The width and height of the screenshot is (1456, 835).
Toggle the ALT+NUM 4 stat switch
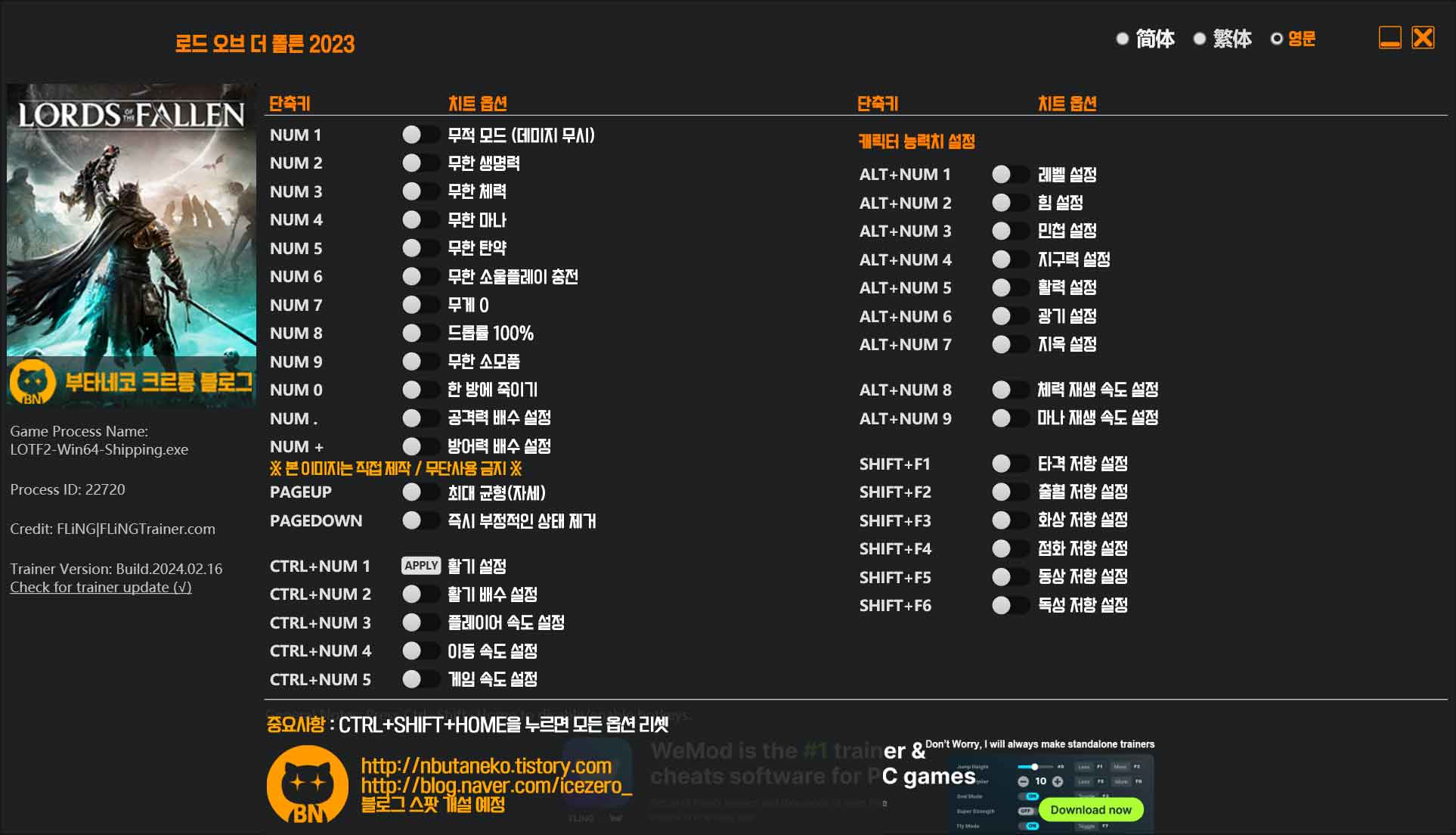point(1010,259)
